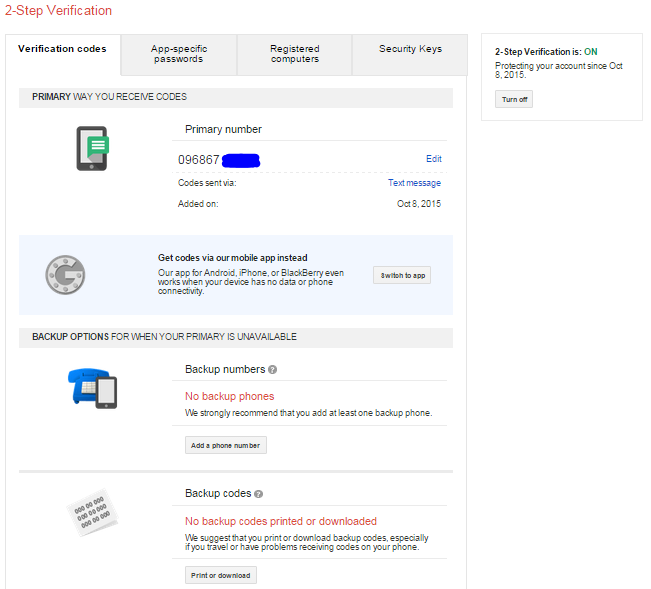Click help icon next to Backup numbers
The width and height of the screenshot is (651, 589).
273,370
